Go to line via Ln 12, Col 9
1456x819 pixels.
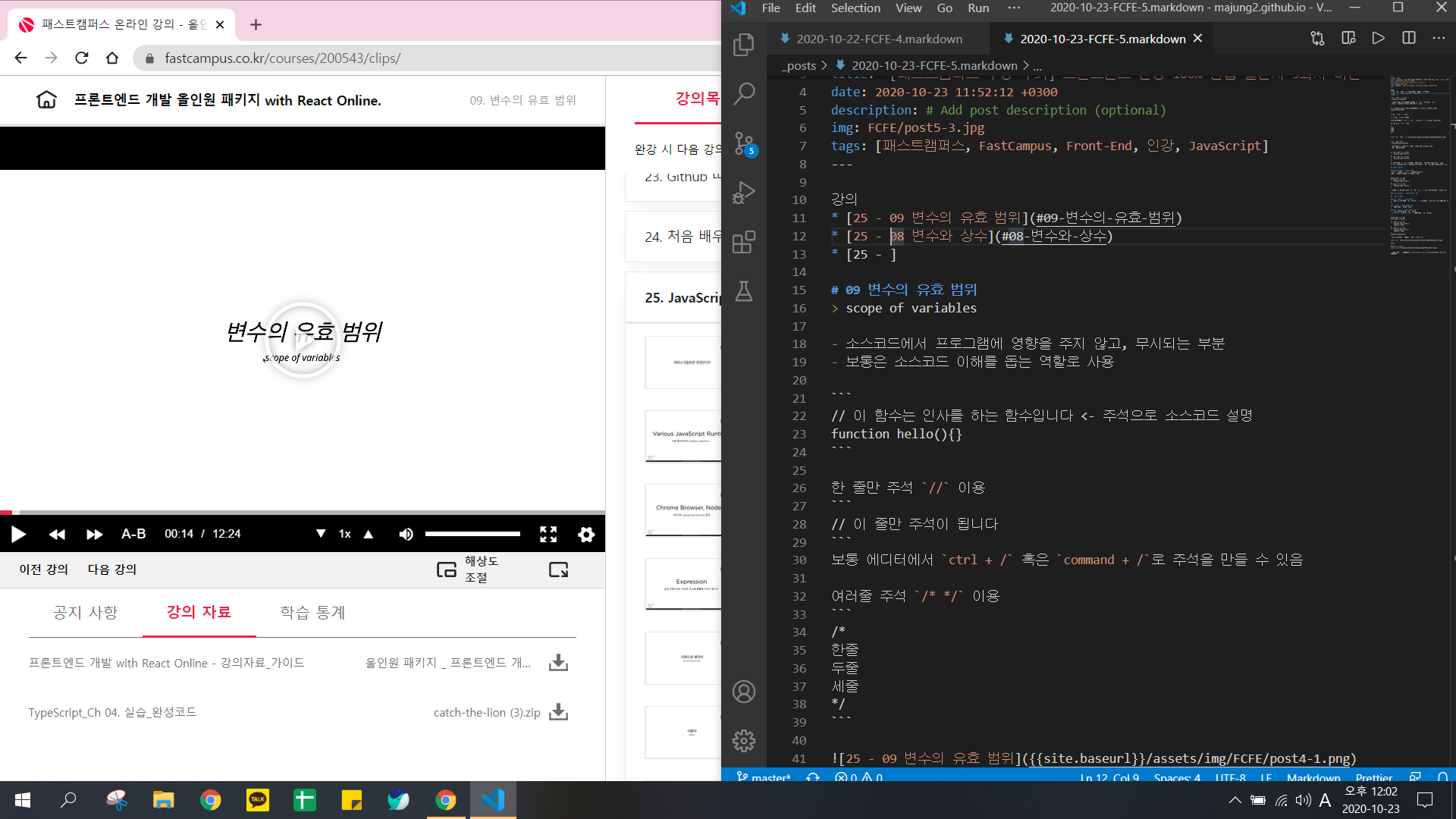(x=1109, y=777)
